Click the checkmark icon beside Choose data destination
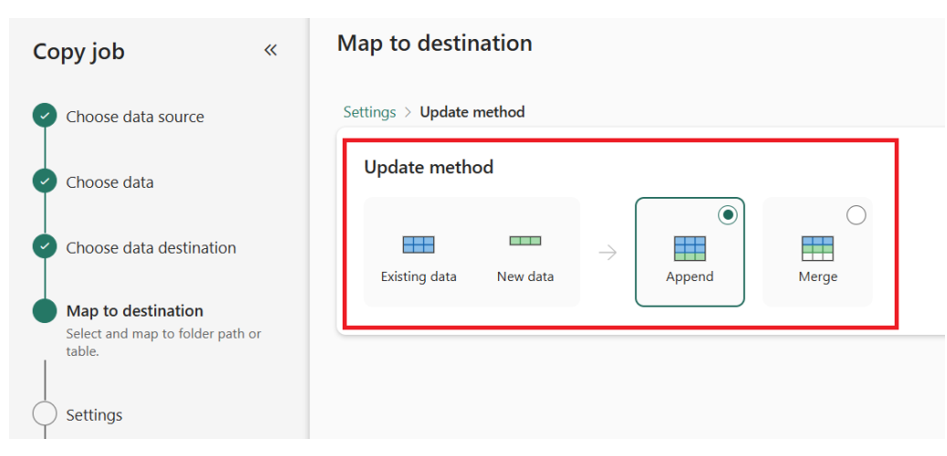The image size is (947, 456). pyautogui.click(x=45, y=247)
